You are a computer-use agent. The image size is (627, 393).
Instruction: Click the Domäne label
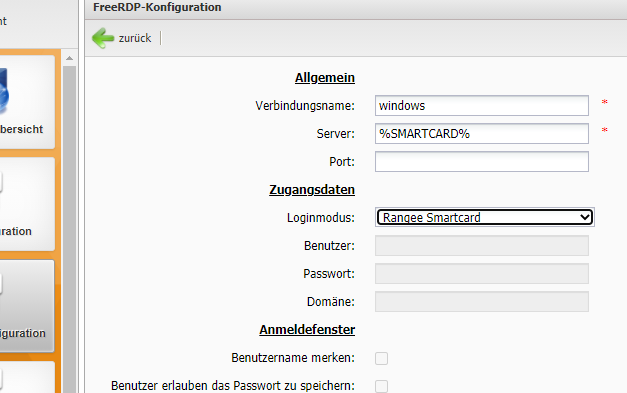[x=331, y=301]
